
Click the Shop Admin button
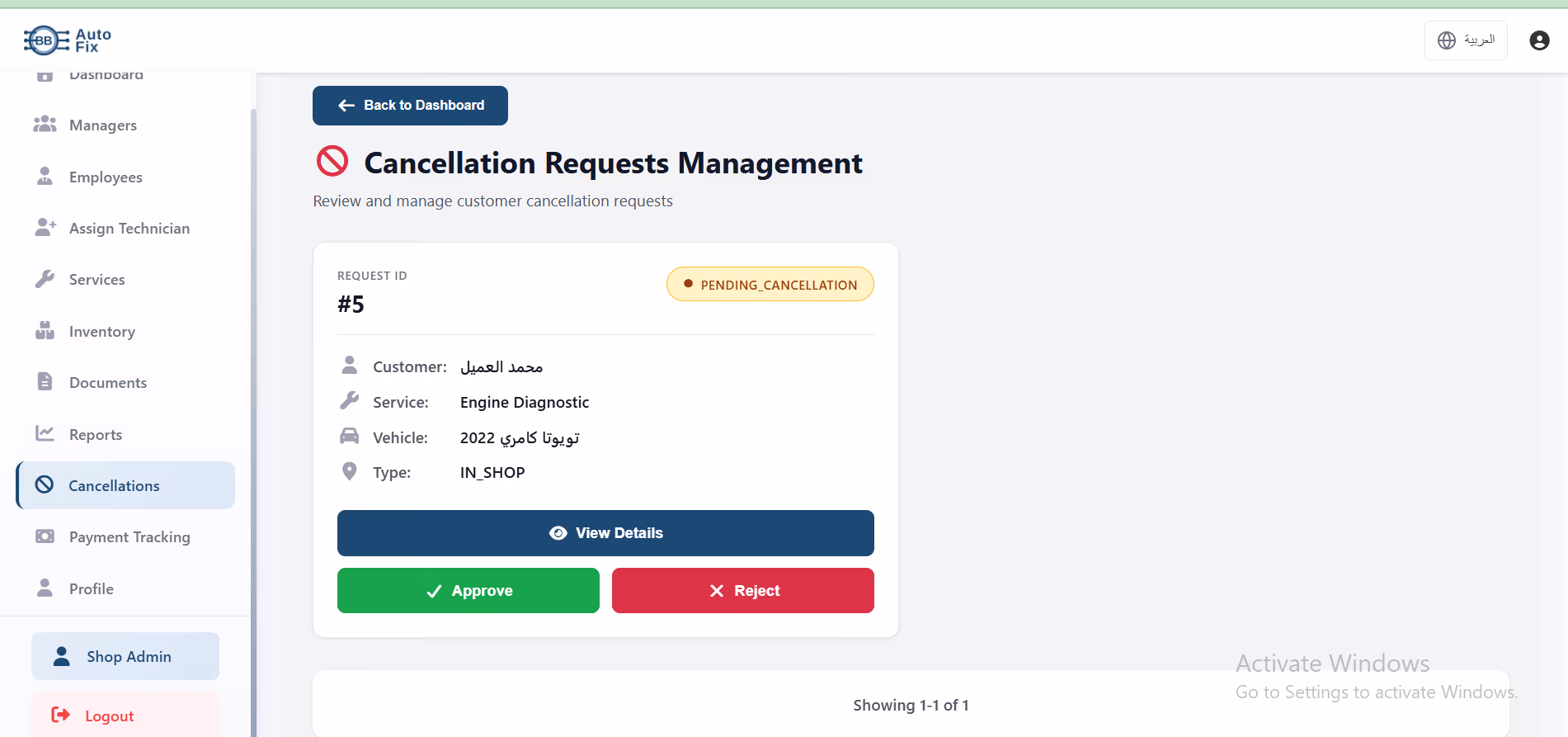click(125, 656)
